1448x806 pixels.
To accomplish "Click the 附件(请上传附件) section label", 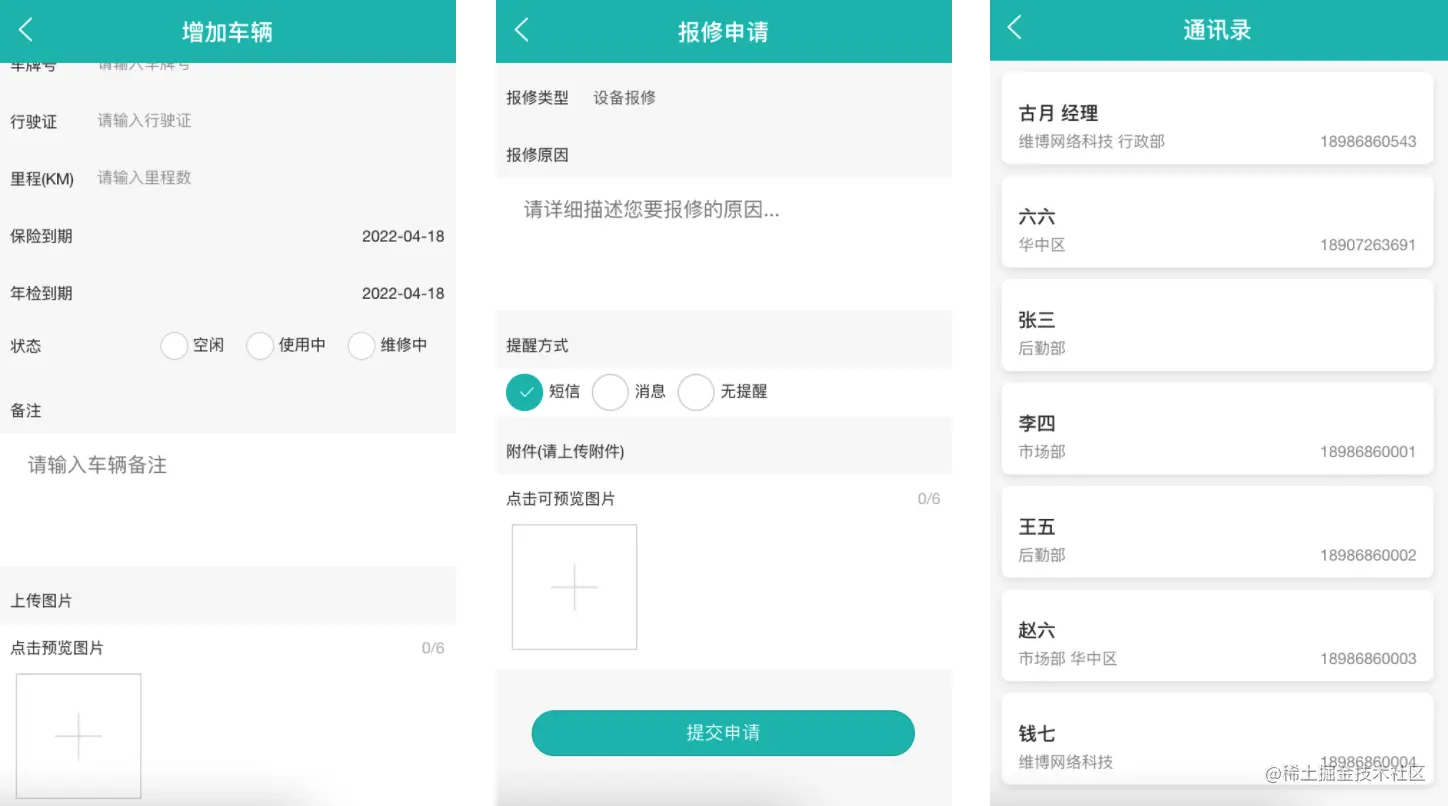I will 565,452.
